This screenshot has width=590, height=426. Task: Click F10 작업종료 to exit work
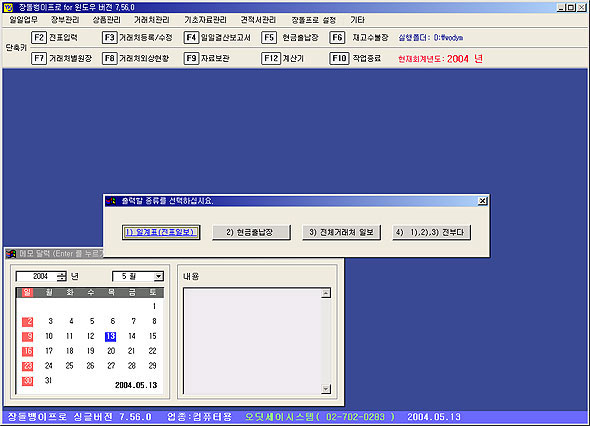pyautogui.click(x=339, y=58)
